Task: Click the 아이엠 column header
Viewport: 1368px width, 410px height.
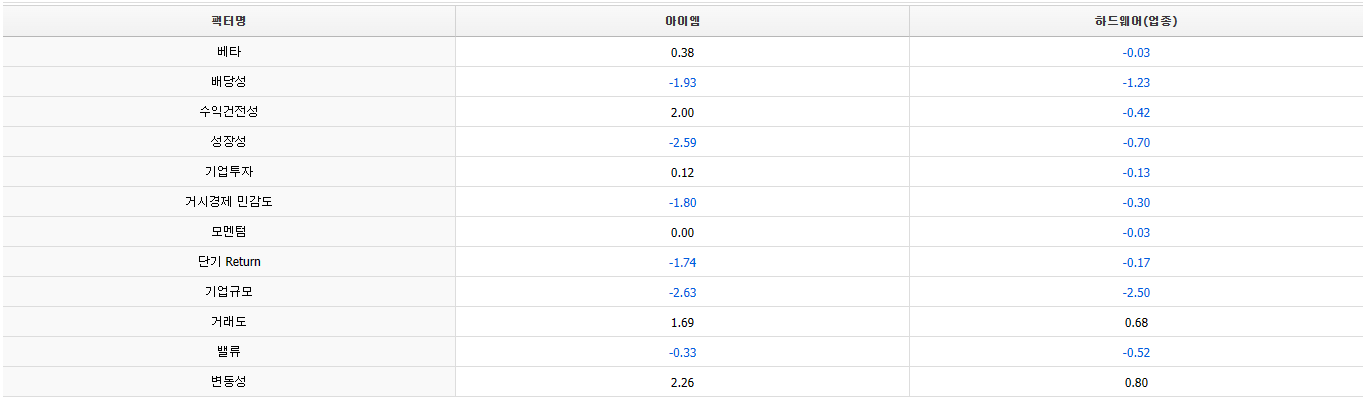Action: pyautogui.click(x=682, y=21)
